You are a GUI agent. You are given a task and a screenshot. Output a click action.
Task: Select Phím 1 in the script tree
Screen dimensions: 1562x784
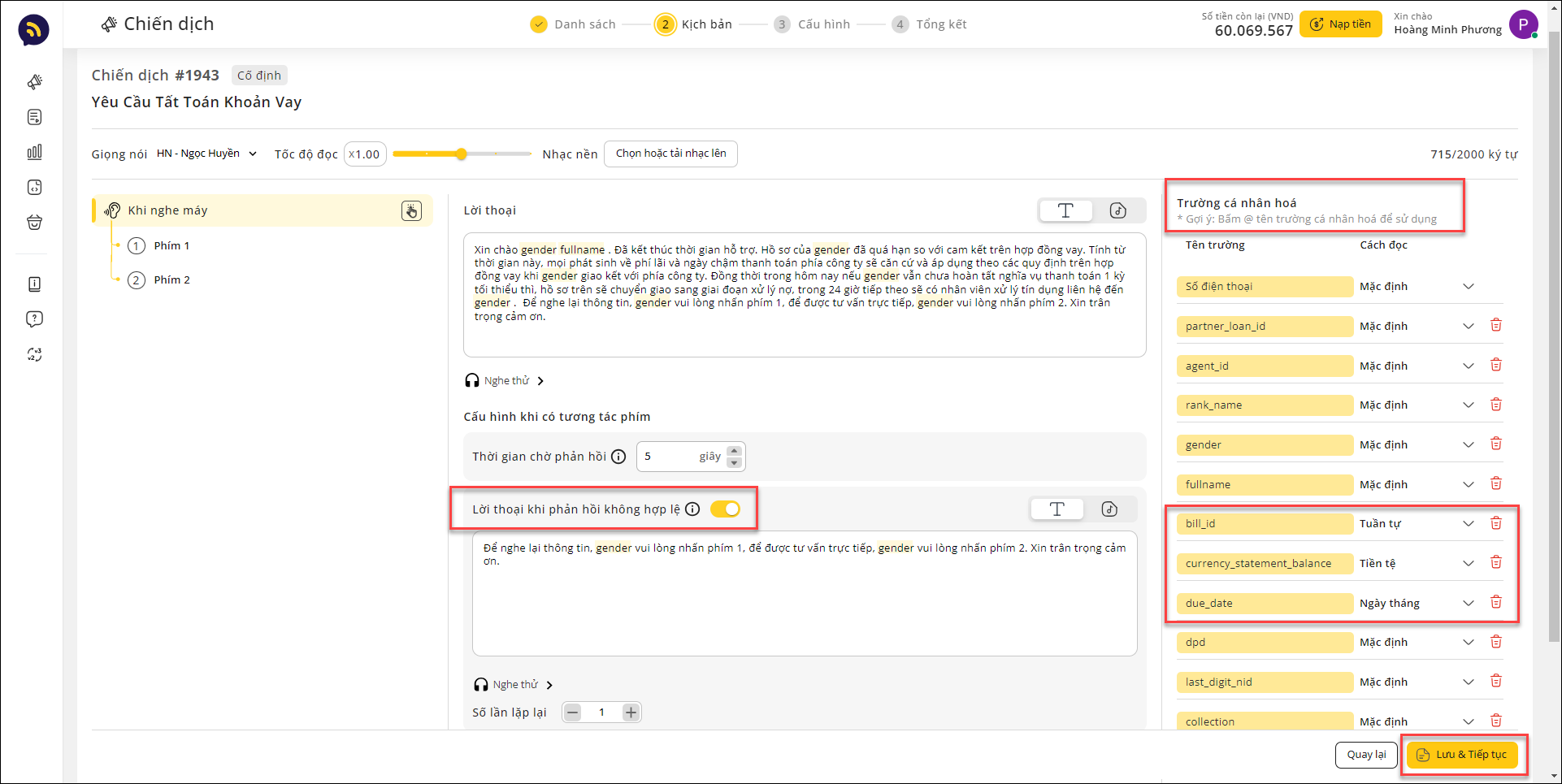(171, 246)
